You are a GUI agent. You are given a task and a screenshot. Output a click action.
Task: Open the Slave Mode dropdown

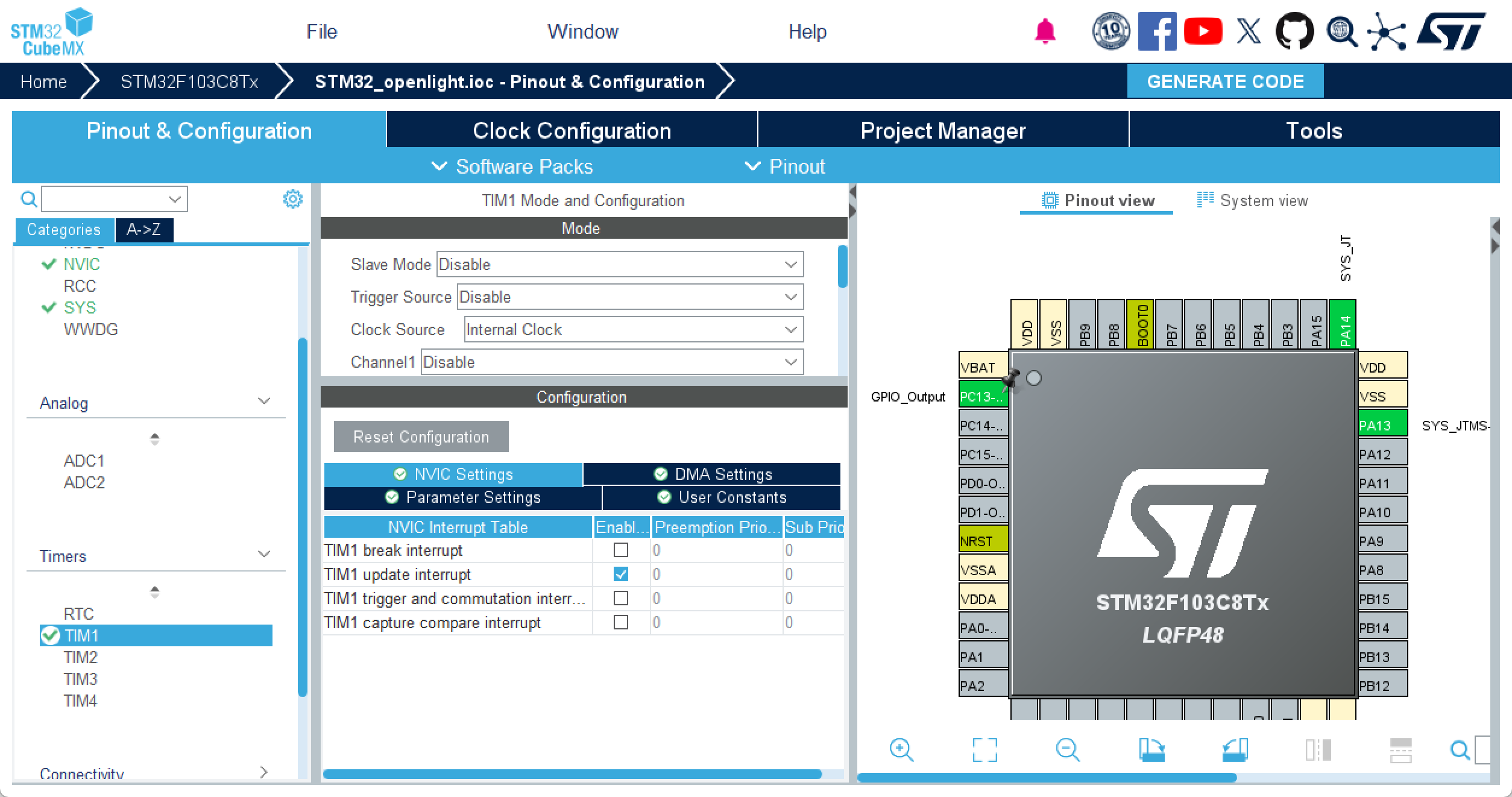[620, 264]
